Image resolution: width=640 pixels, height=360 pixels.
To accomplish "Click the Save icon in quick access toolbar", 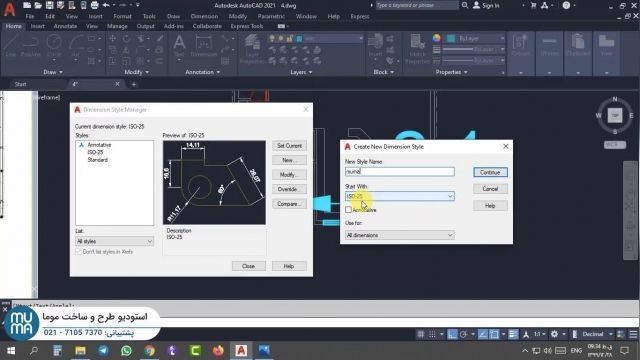I will coord(49,5).
